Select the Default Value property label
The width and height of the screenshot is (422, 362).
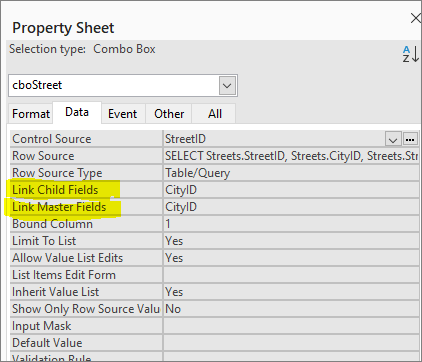pyautogui.click(x=47, y=343)
